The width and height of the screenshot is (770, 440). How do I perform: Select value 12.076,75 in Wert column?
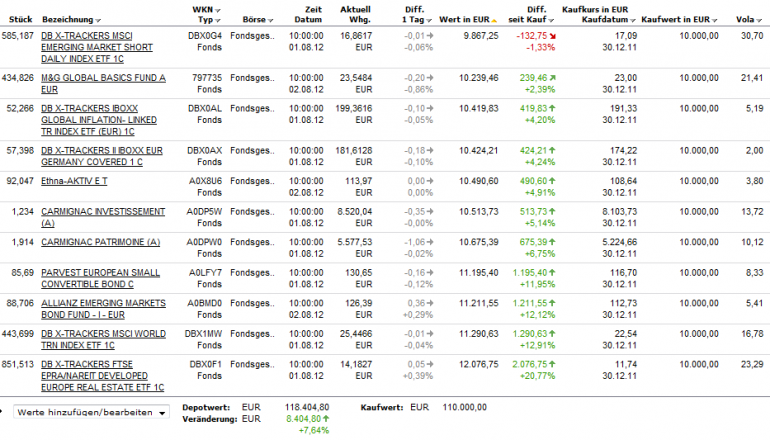click(479, 364)
